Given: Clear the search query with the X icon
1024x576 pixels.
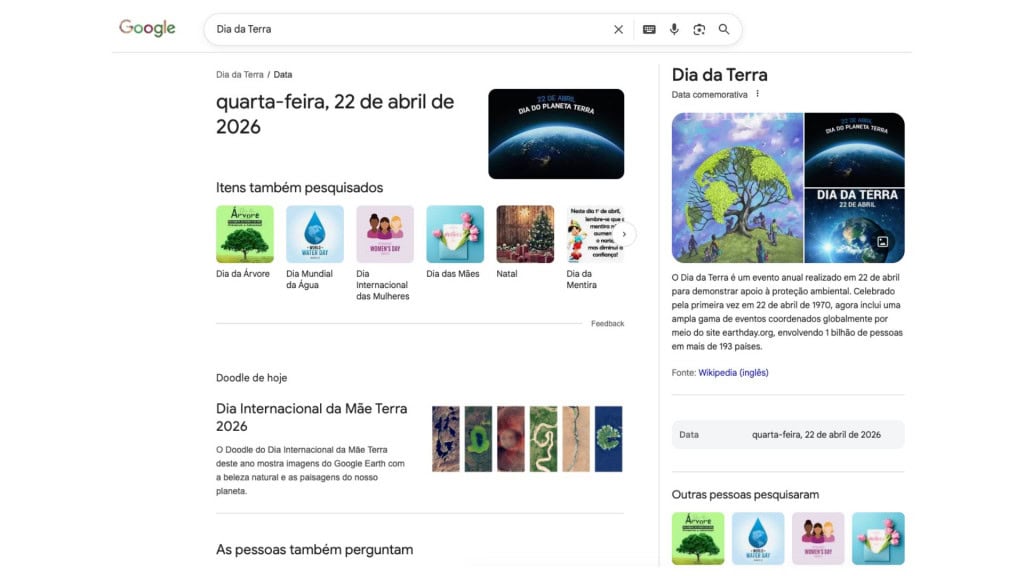Looking at the screenshot, I should pos(618,29).
